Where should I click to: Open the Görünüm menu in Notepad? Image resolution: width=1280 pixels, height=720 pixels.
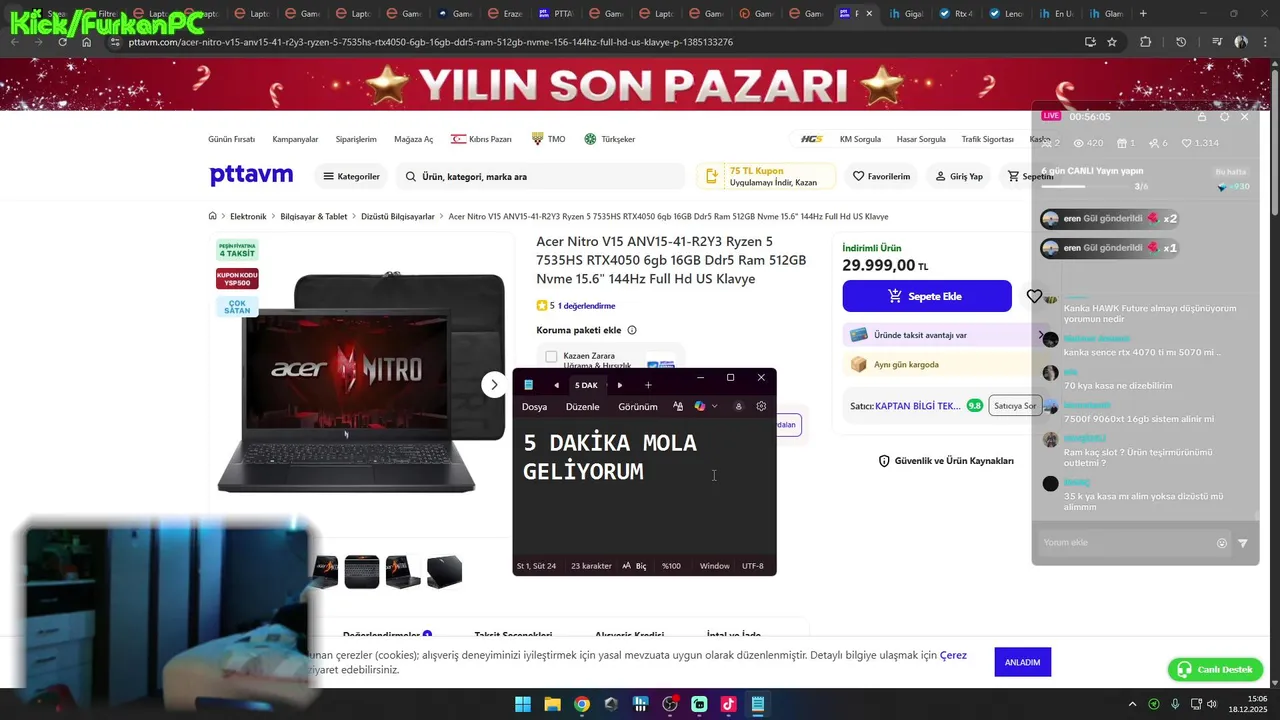click(x=637, y=407)
